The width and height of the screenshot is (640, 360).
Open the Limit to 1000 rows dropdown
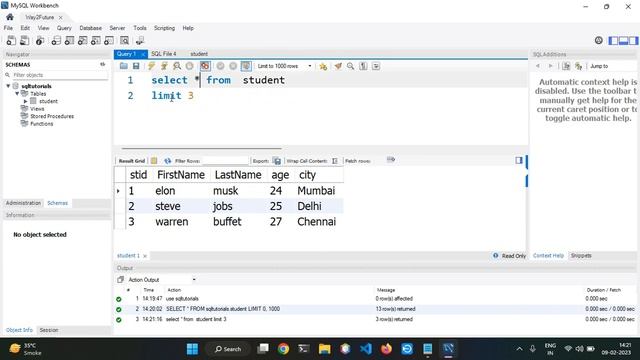[284, 66]
